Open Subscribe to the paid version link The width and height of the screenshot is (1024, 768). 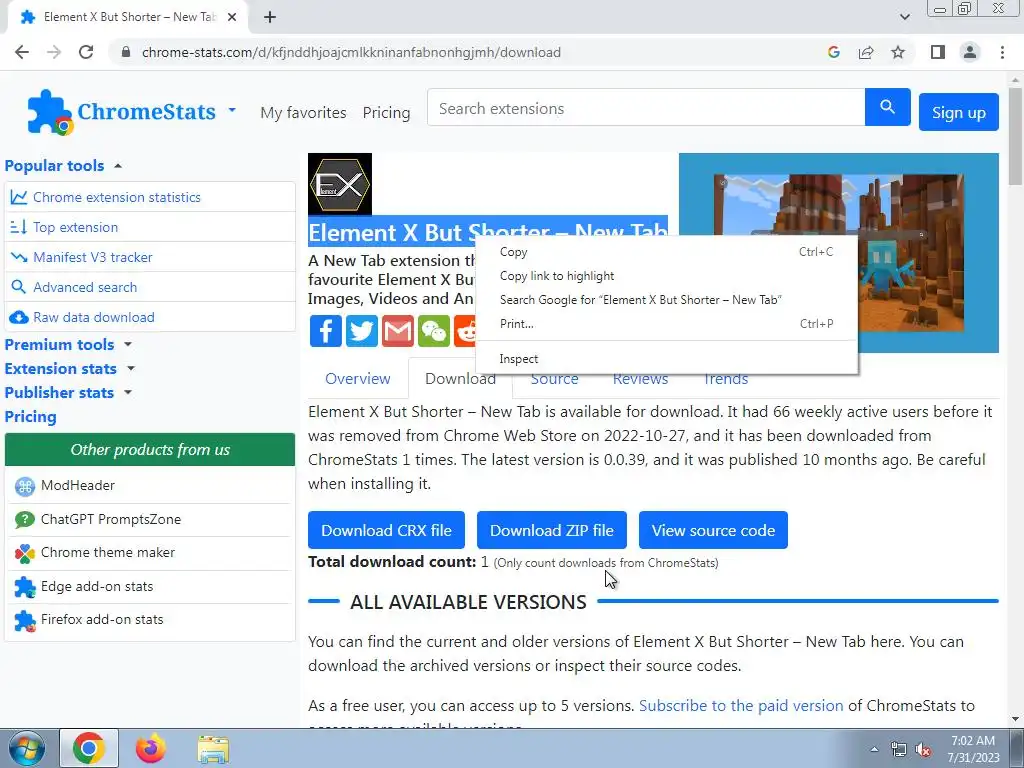tap(741, 706)
